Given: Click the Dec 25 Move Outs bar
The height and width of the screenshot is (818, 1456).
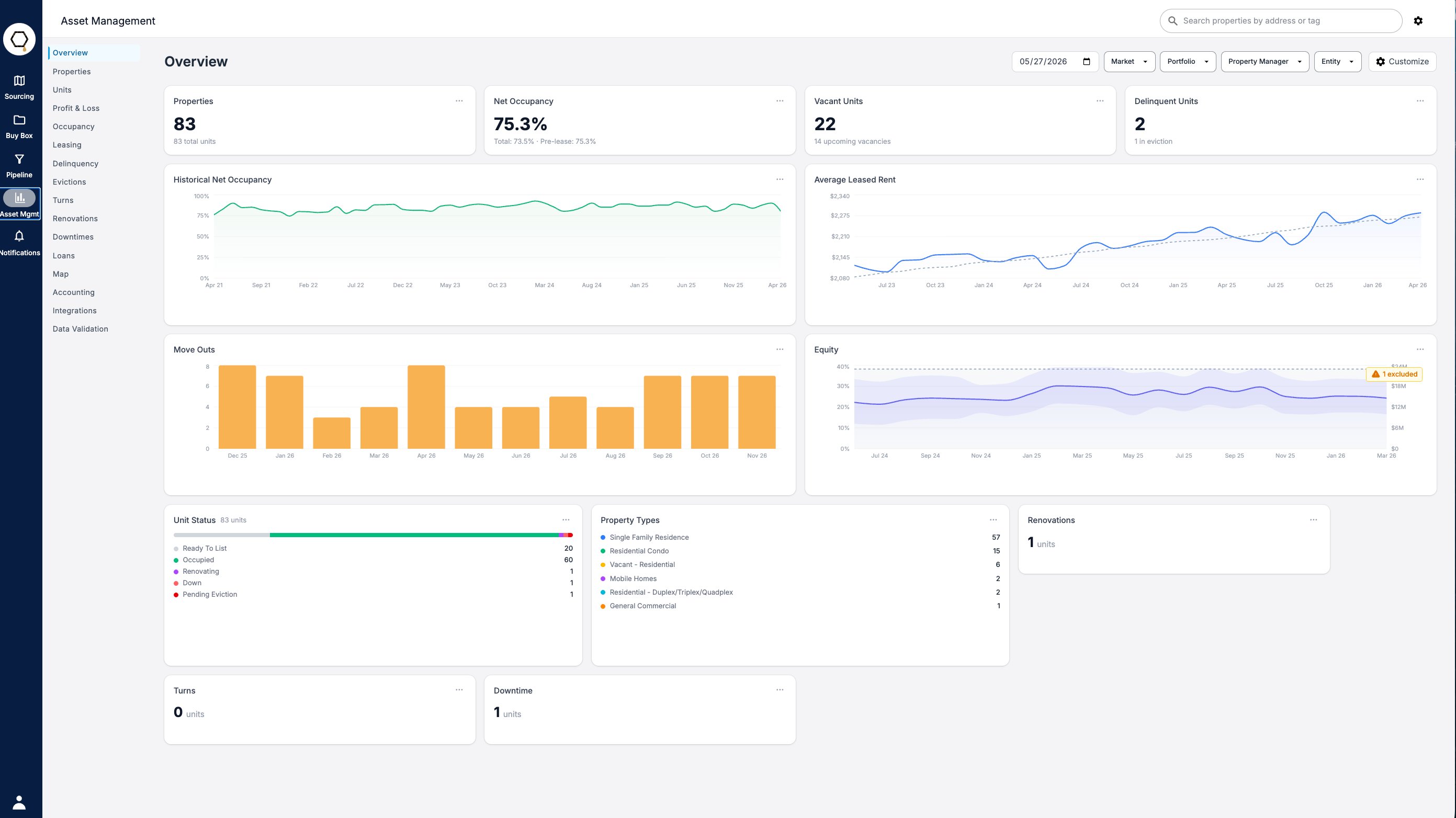Looking at the screenshot, I should [238, 407].
